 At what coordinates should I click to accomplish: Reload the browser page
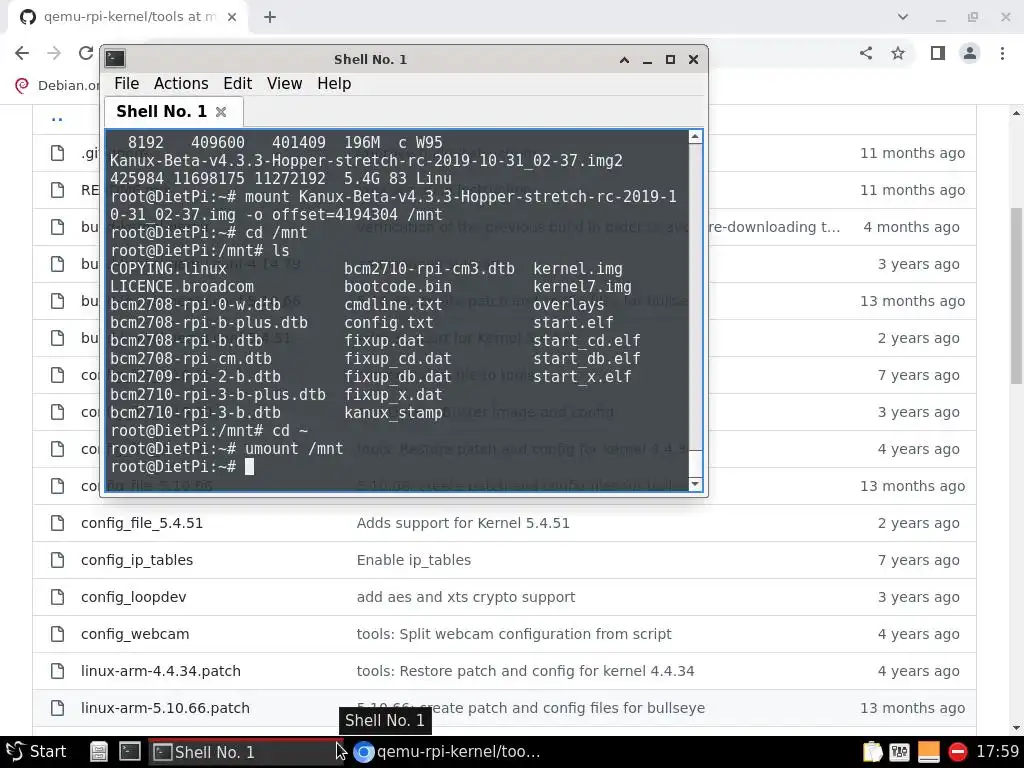tap(86, 53)
